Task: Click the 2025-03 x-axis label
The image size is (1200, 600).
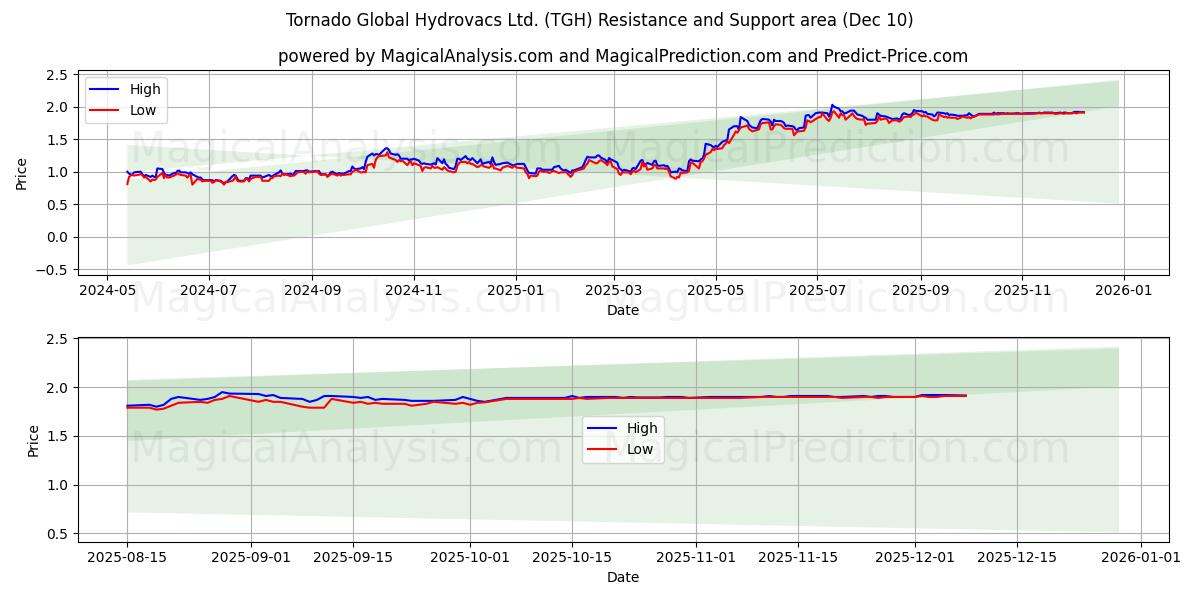Action: (613, 290)
